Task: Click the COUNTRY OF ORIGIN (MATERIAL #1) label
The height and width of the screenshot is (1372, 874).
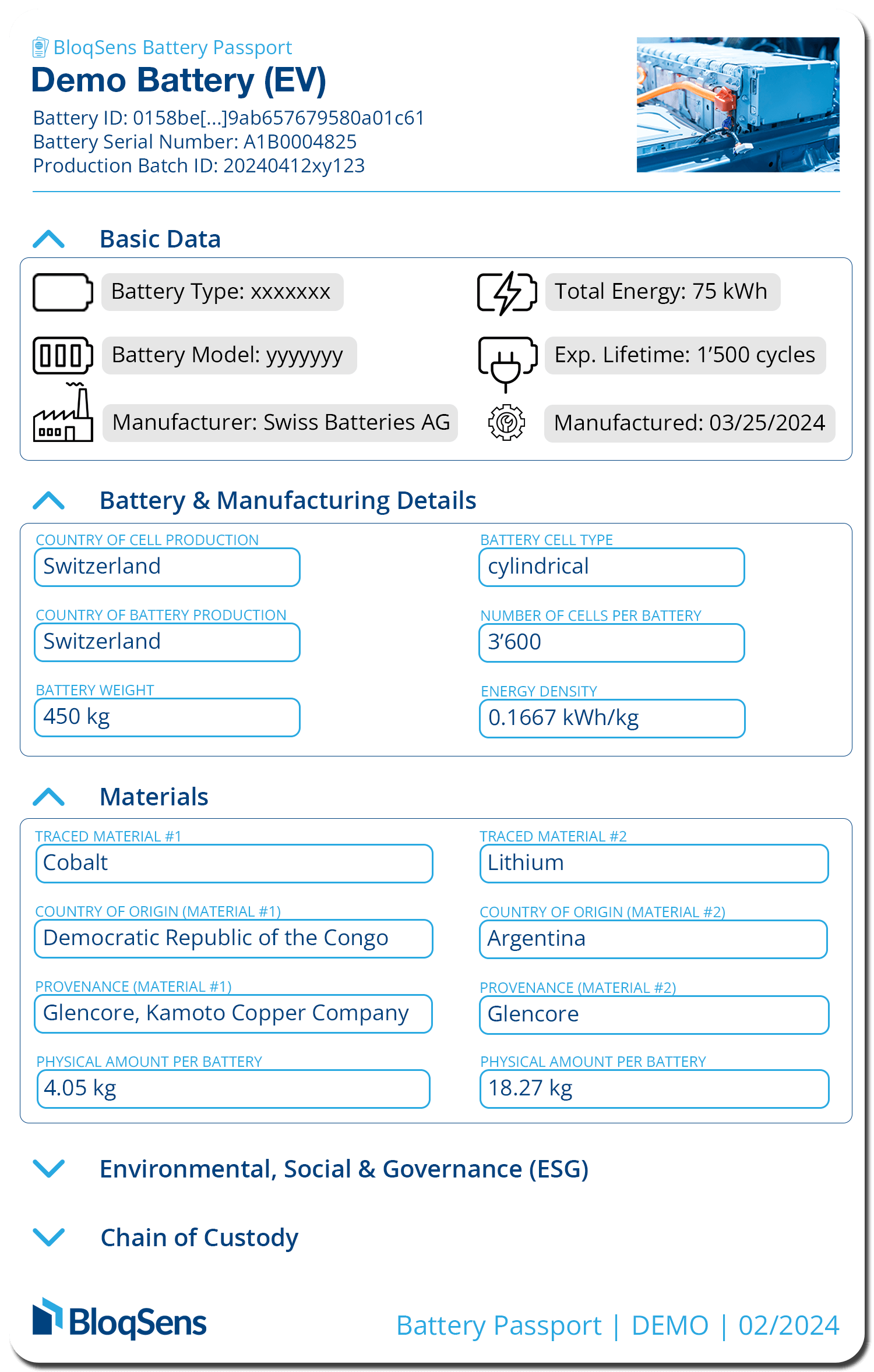Action: tap(158, 911)
